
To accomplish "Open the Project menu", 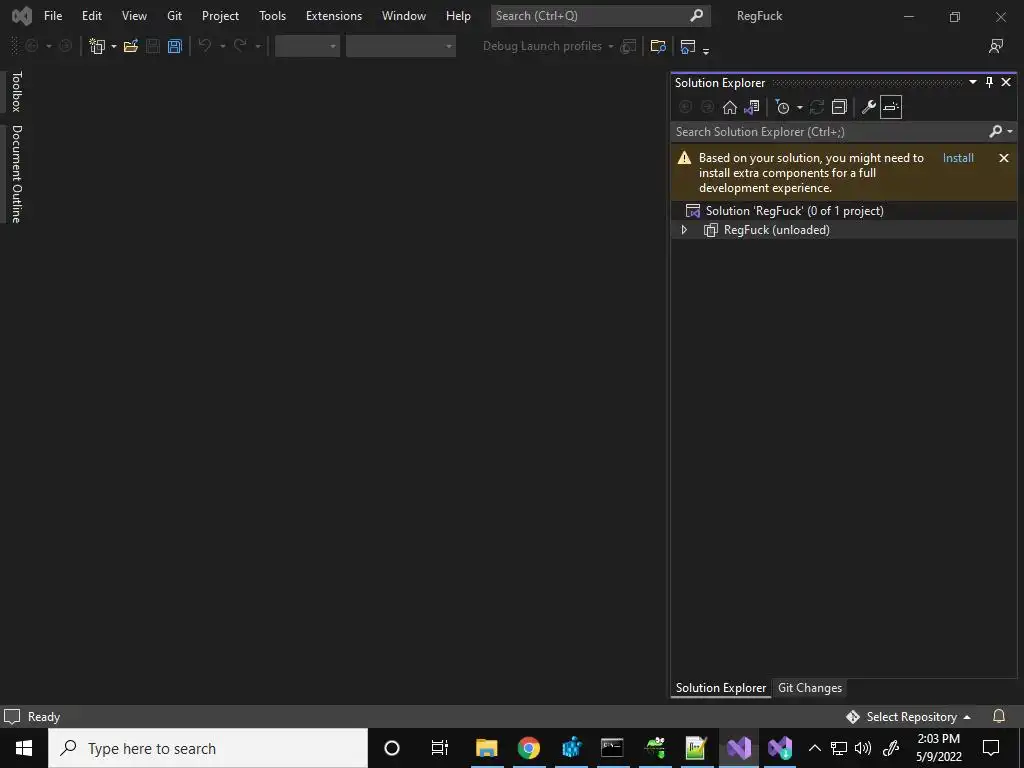I will point(220,16).
